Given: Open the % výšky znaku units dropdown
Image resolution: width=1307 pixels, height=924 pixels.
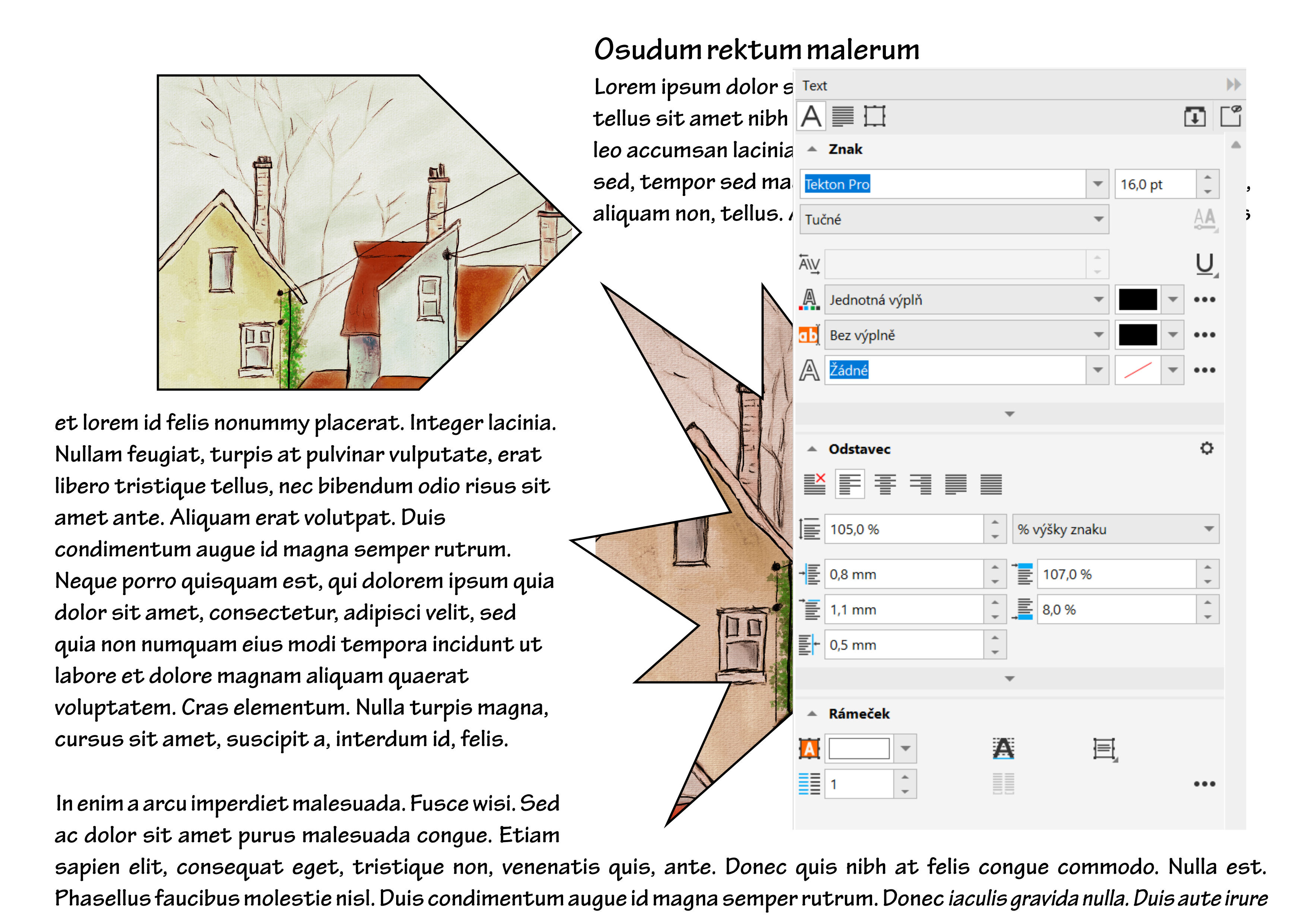Looking at the screenshot, I should (1209, 529).
